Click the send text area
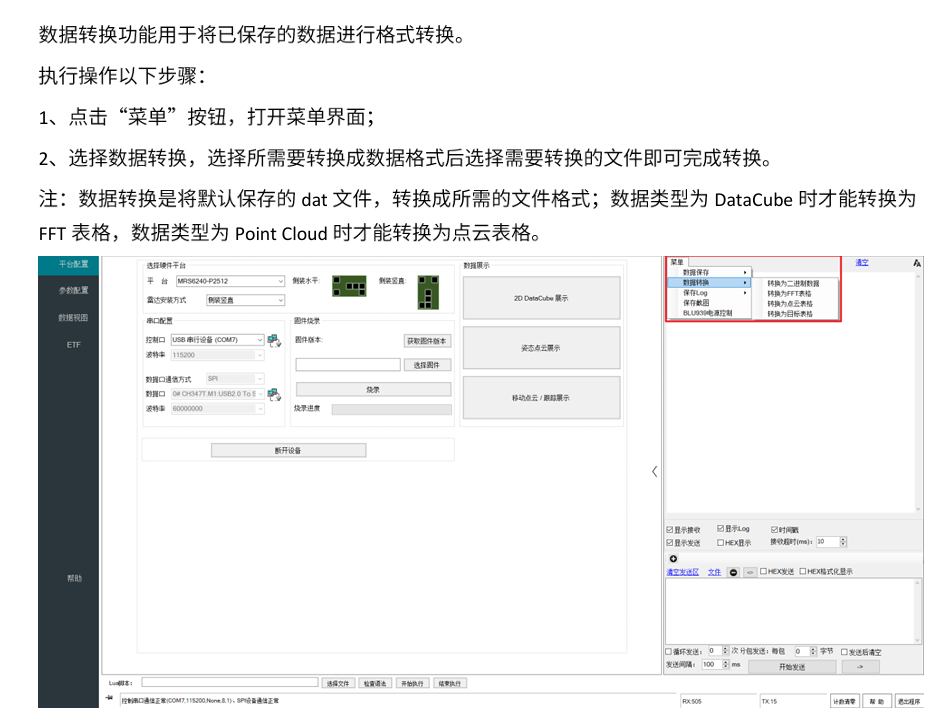The image size is (948, 717). [793, 612]
